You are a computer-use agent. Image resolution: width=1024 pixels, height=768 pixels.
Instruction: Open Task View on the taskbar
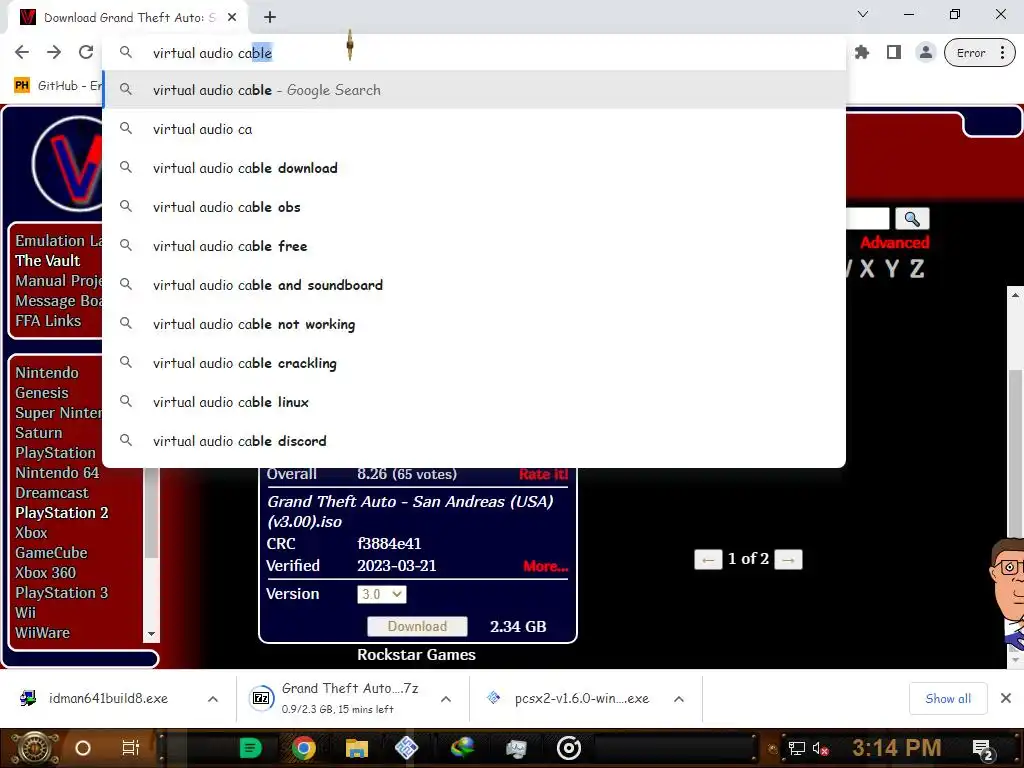point(131,748)
